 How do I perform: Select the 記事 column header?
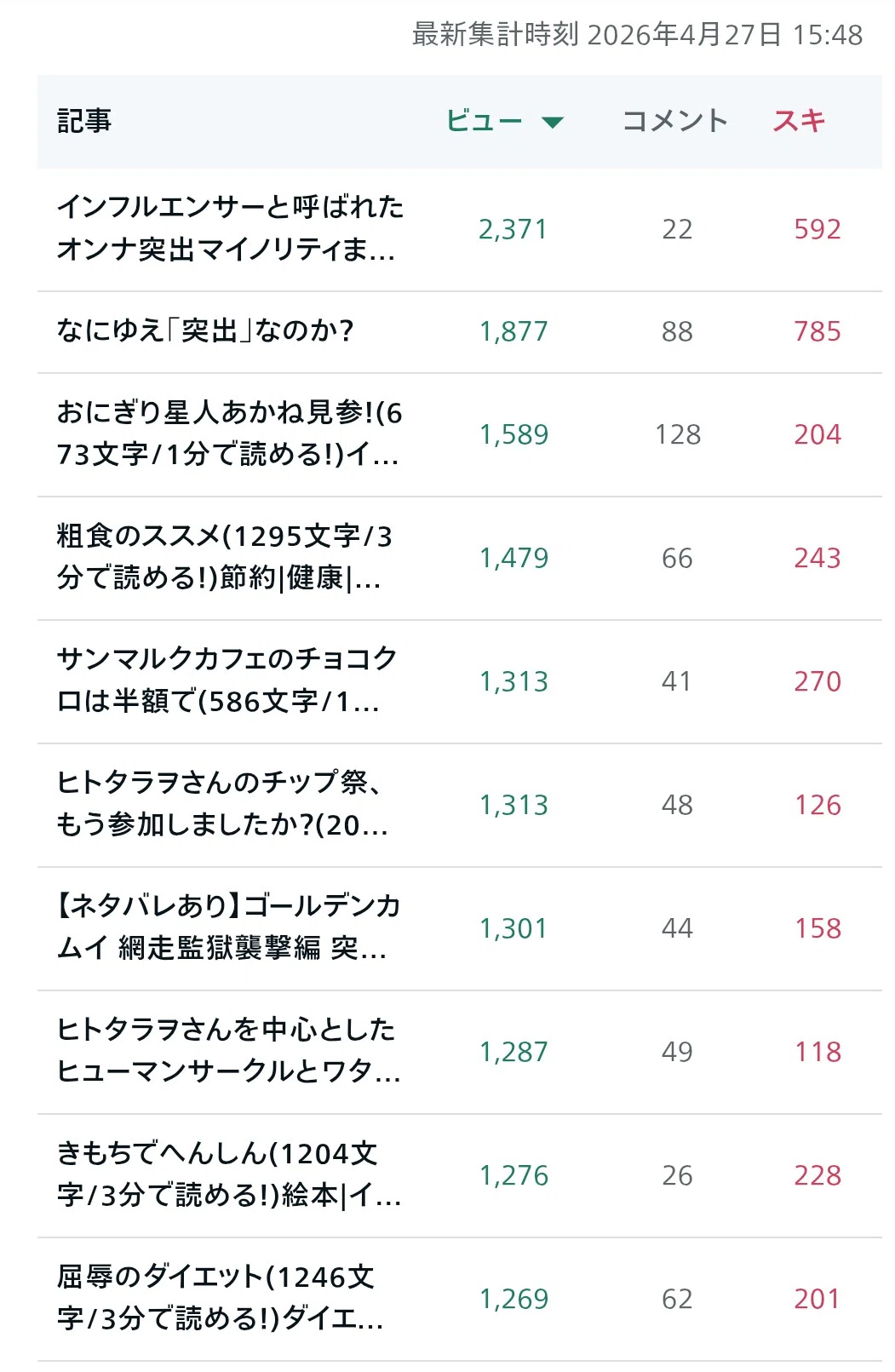coord(84,121)
